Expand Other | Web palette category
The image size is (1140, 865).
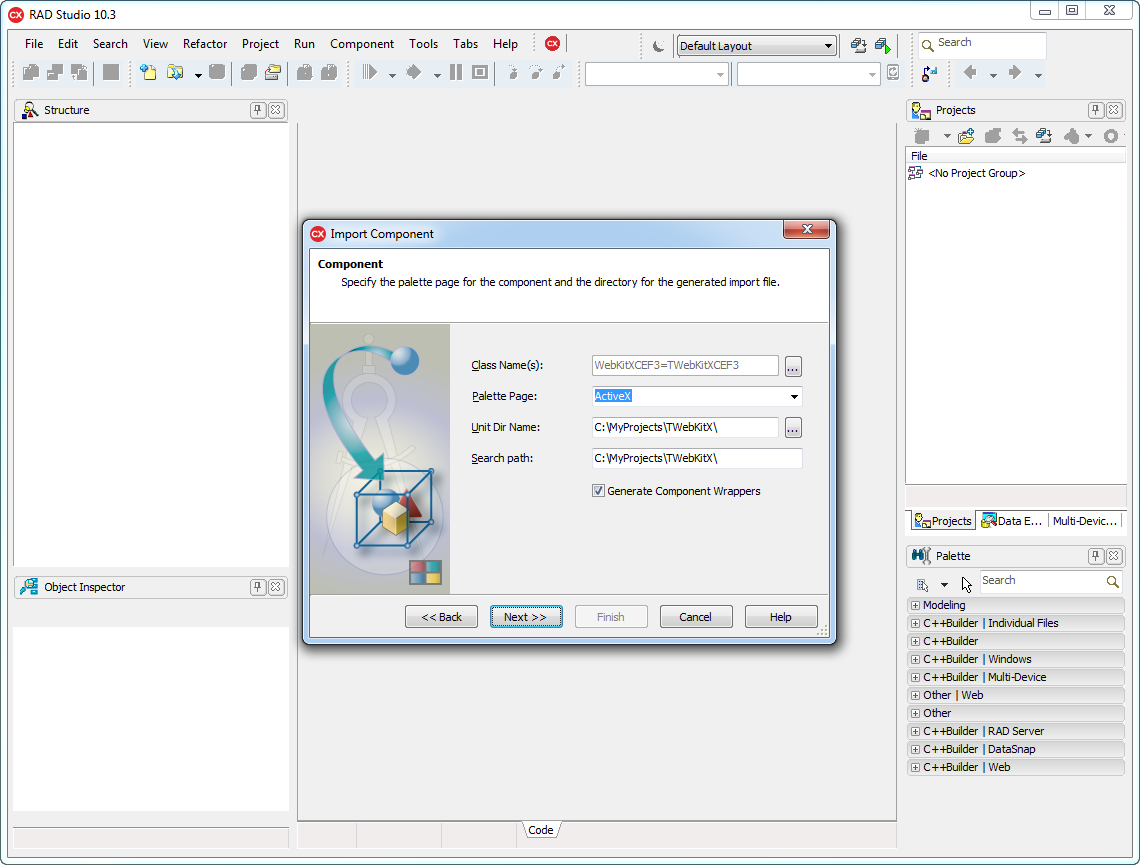(915, 695)
